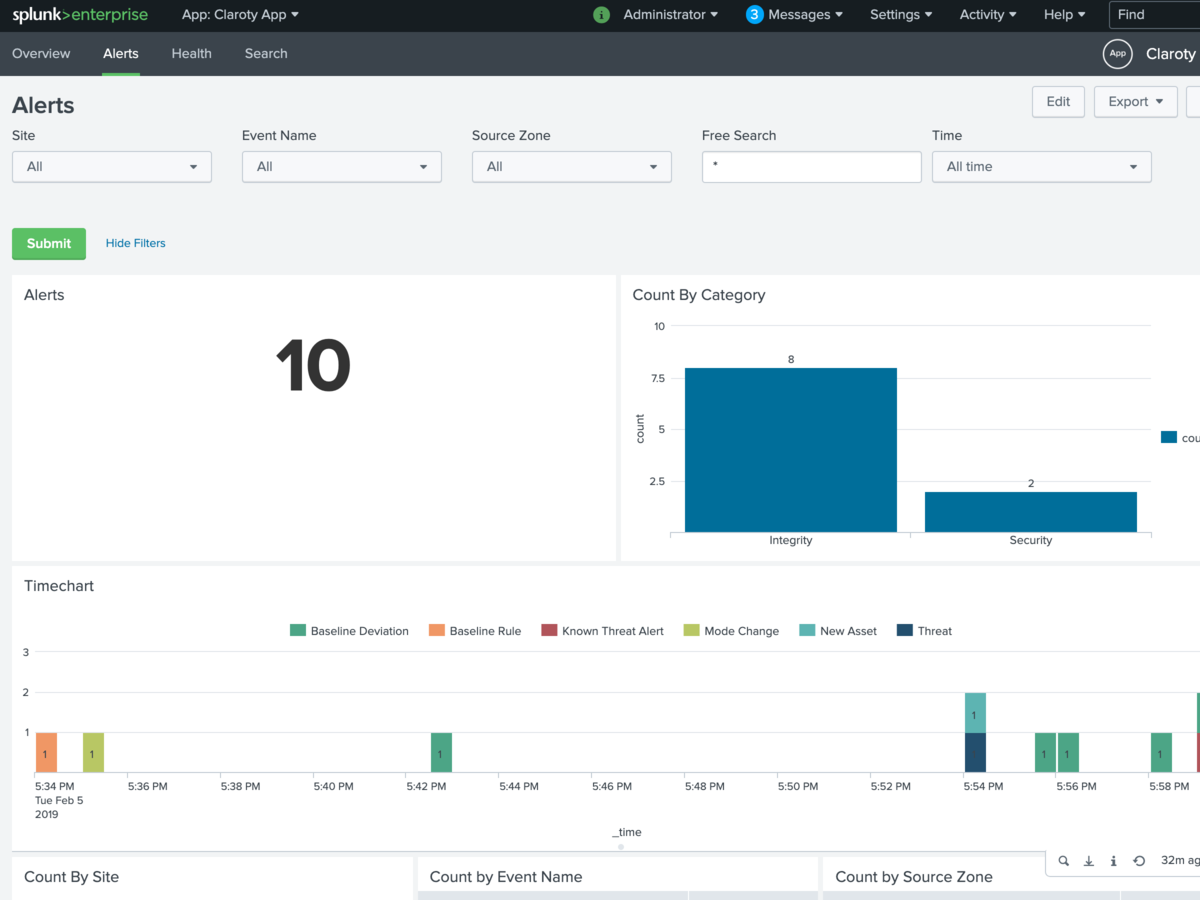Toggle Known Threat Alert legend entry

602,631
